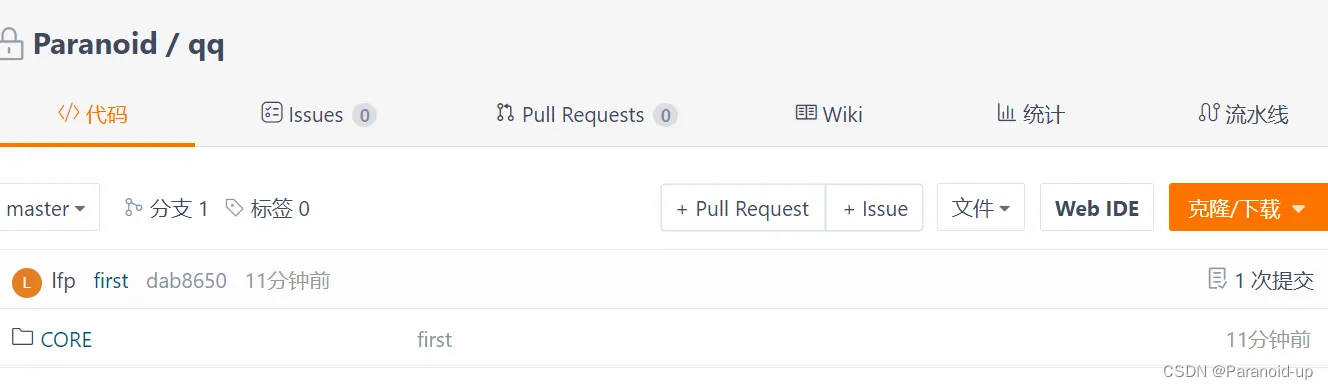The image size is (1328, 389).
Task: Click the CORE folder icon
Action: (x=22, y=338)
